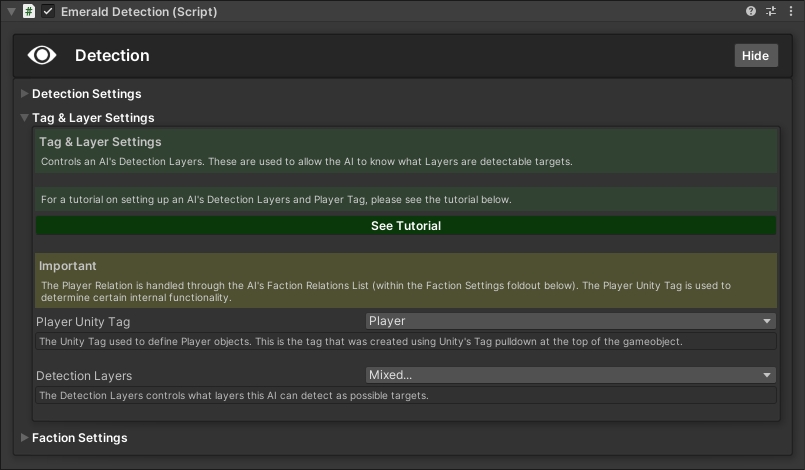805x470 pixels.
Task: Collapse the Emerald Detection component foldout arrow
Action: click(x=10, y=12)
